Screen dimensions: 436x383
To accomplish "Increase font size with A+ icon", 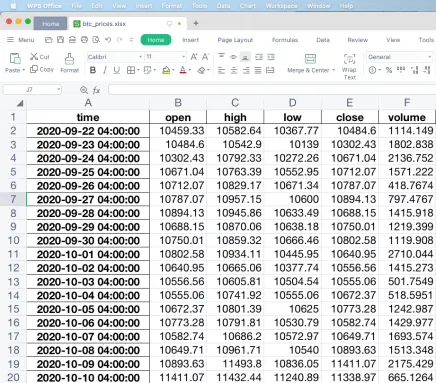I will [194, 57].
